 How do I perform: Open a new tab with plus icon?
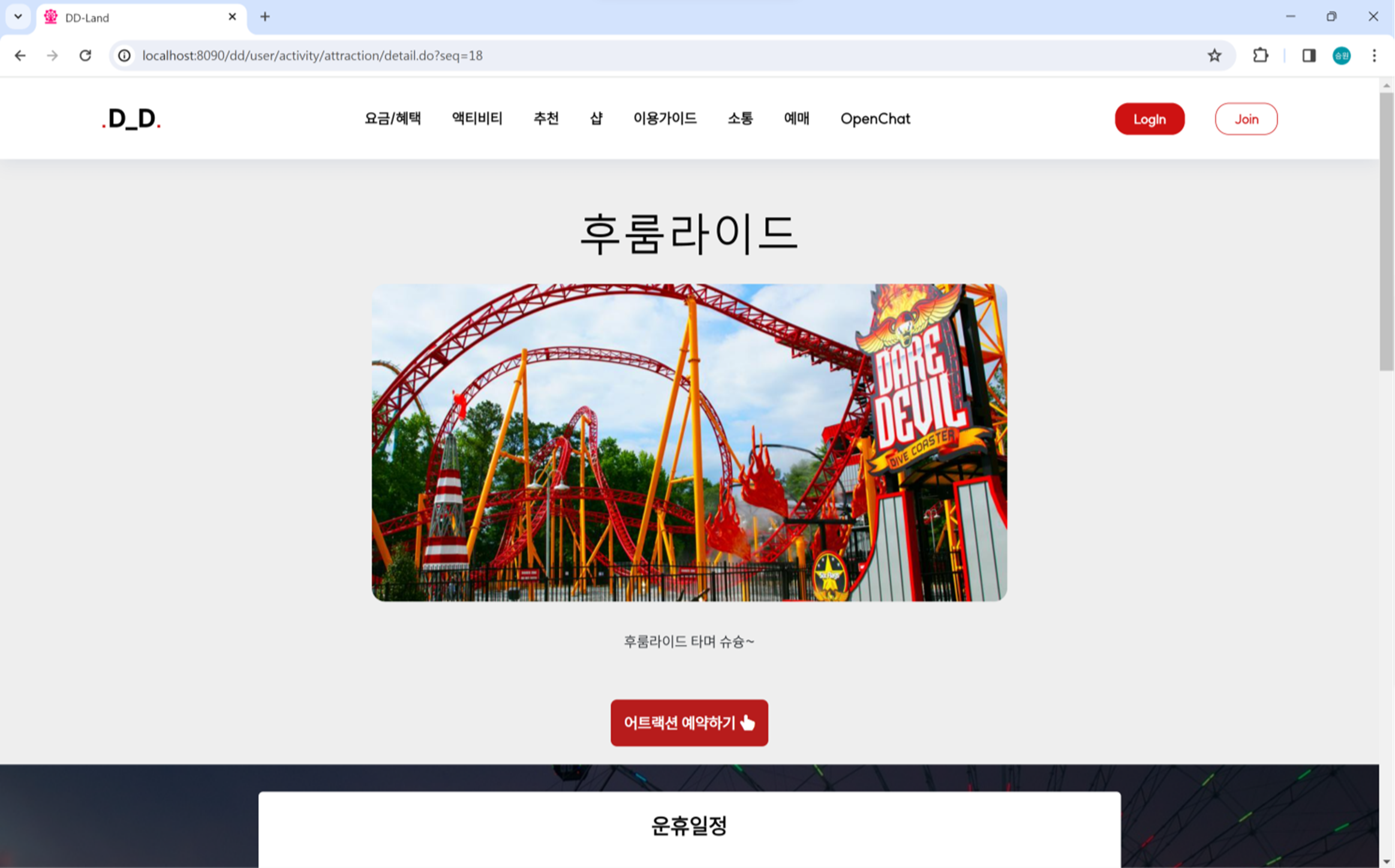265,17
